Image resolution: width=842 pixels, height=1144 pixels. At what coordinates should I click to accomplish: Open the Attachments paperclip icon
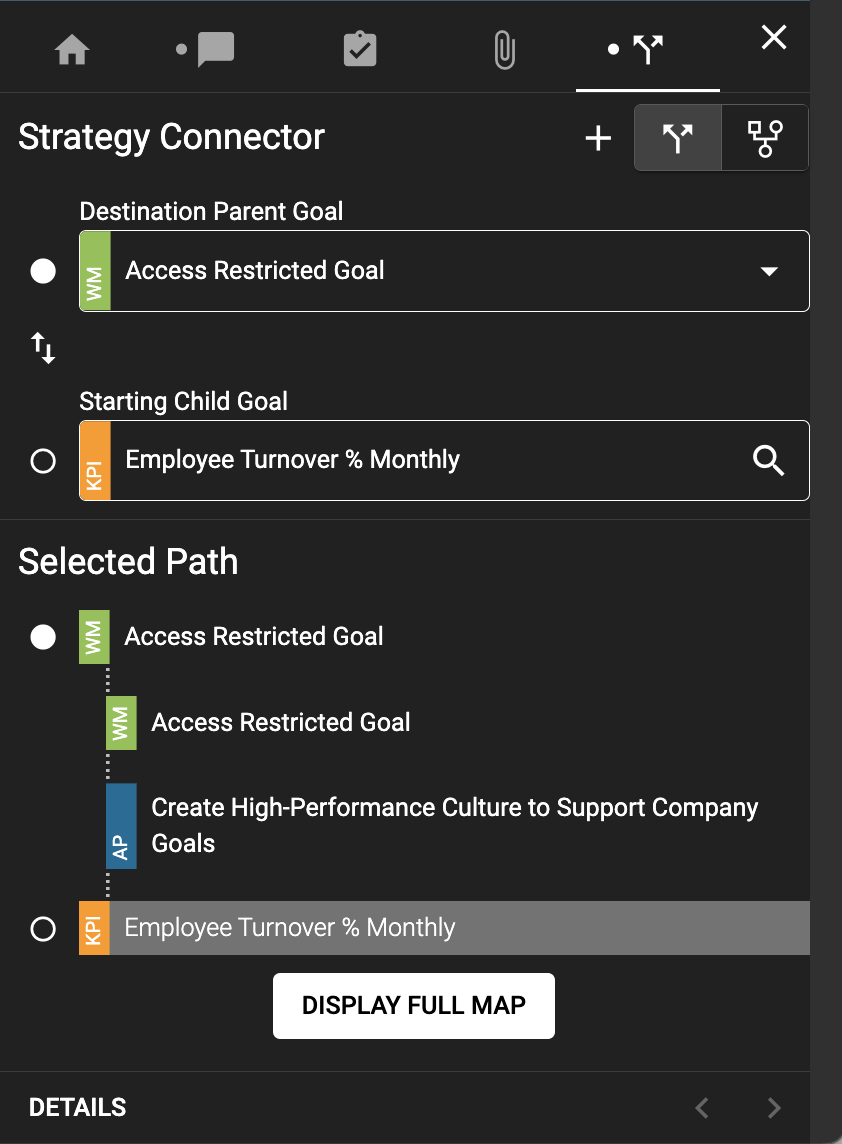point(505,46)
